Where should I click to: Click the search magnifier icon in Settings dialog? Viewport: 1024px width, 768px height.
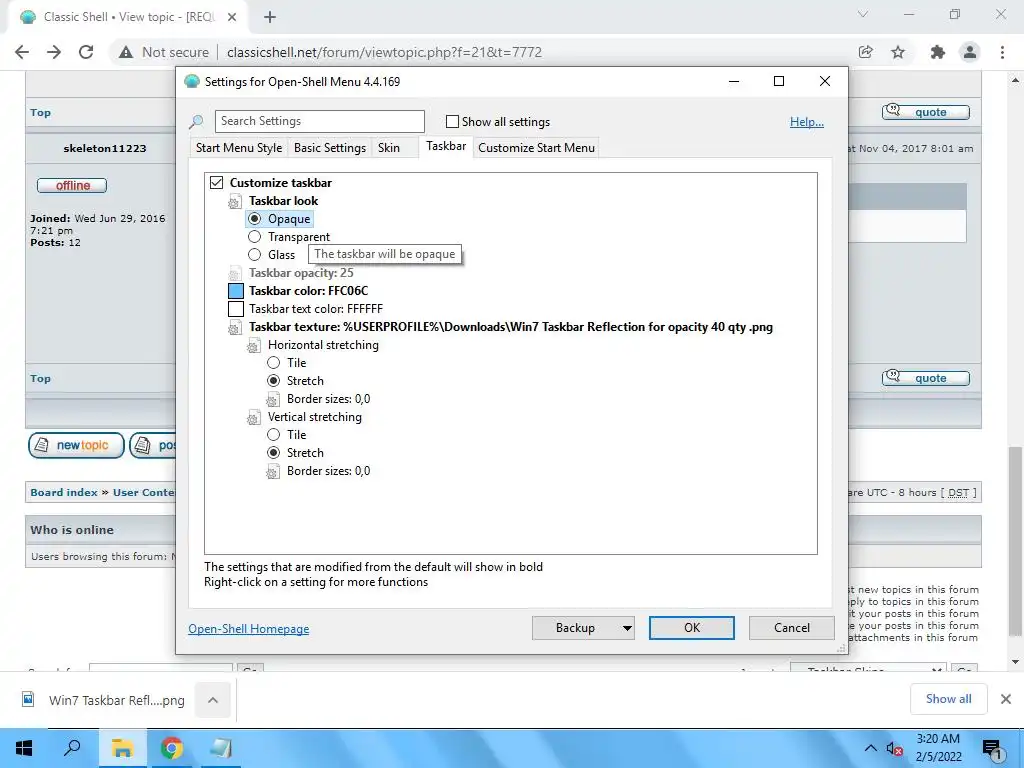coord(196,121)
